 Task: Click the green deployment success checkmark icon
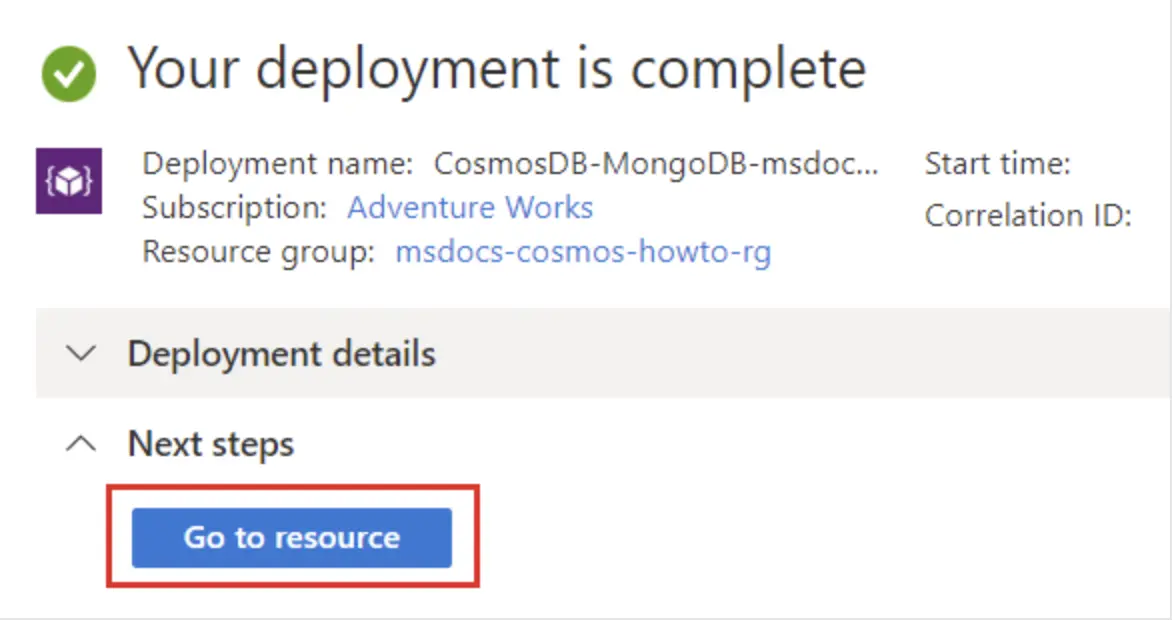[69, 73]
